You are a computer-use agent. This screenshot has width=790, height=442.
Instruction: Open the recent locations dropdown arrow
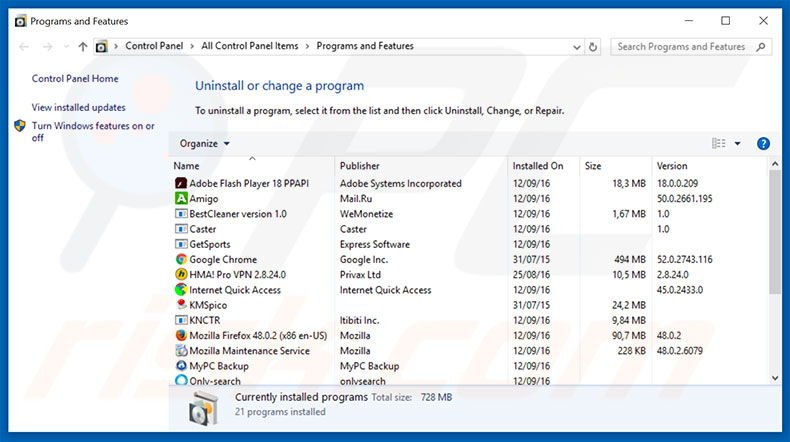66,47
